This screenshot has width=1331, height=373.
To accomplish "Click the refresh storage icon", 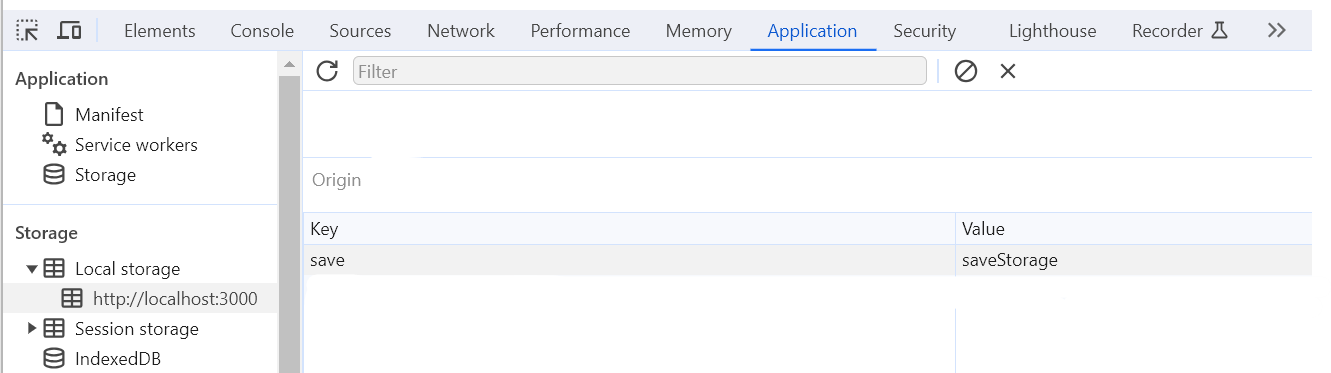I will [x=327, y=71].
